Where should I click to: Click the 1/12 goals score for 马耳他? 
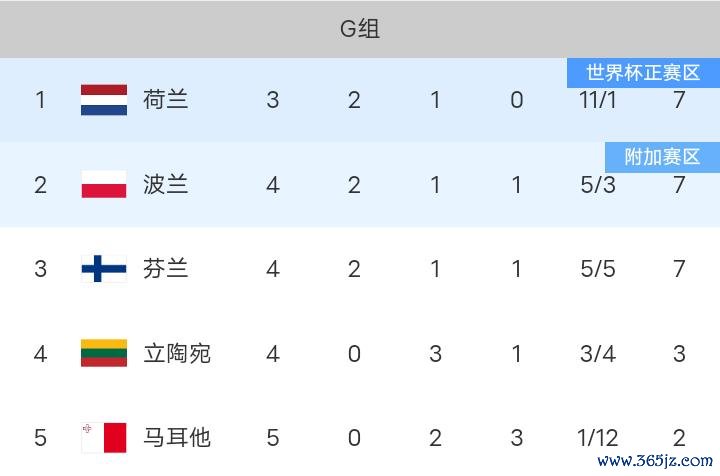tap(598, 437)
